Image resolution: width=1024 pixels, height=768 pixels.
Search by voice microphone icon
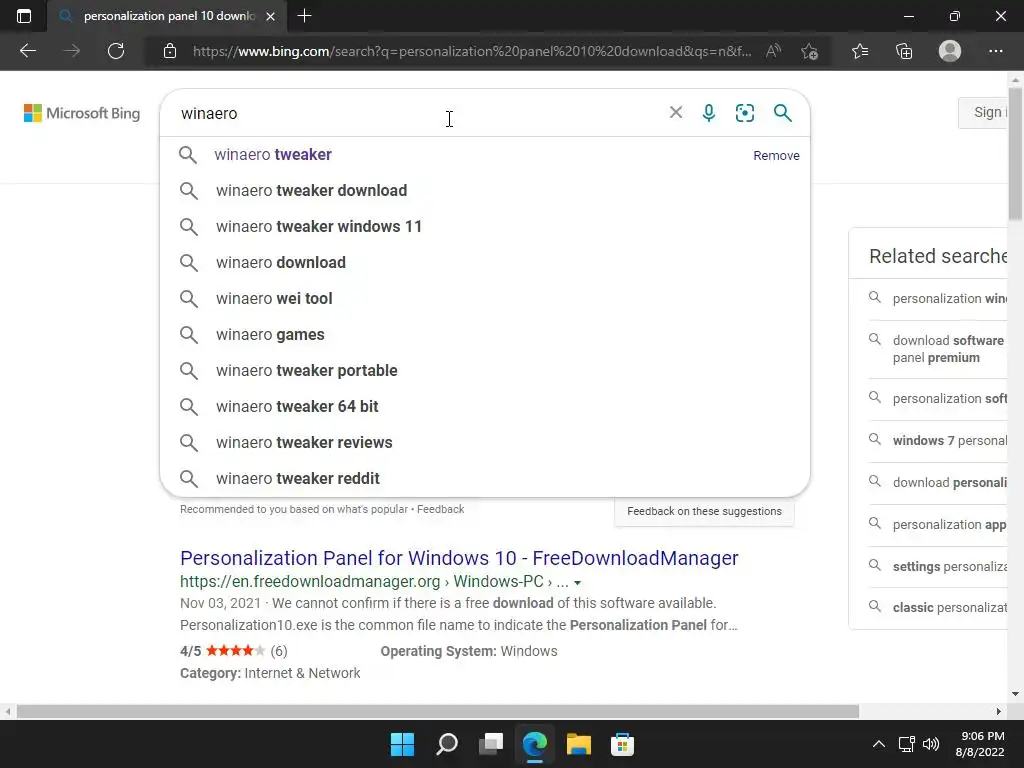click(709, 113)
